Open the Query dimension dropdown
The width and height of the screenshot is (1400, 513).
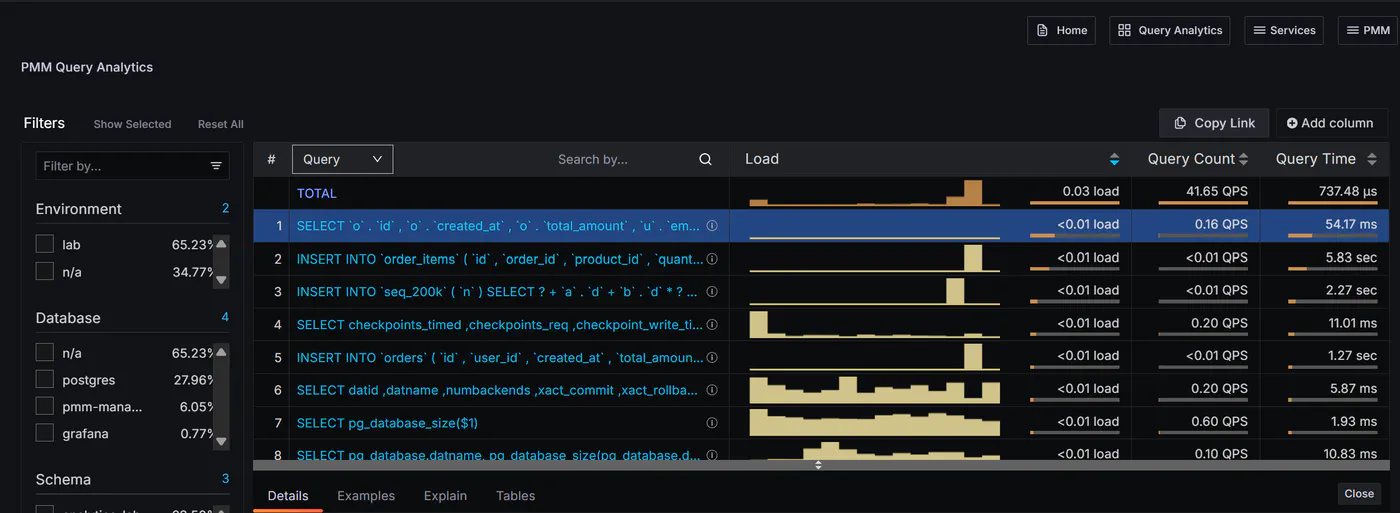click(x=342, y=159)
